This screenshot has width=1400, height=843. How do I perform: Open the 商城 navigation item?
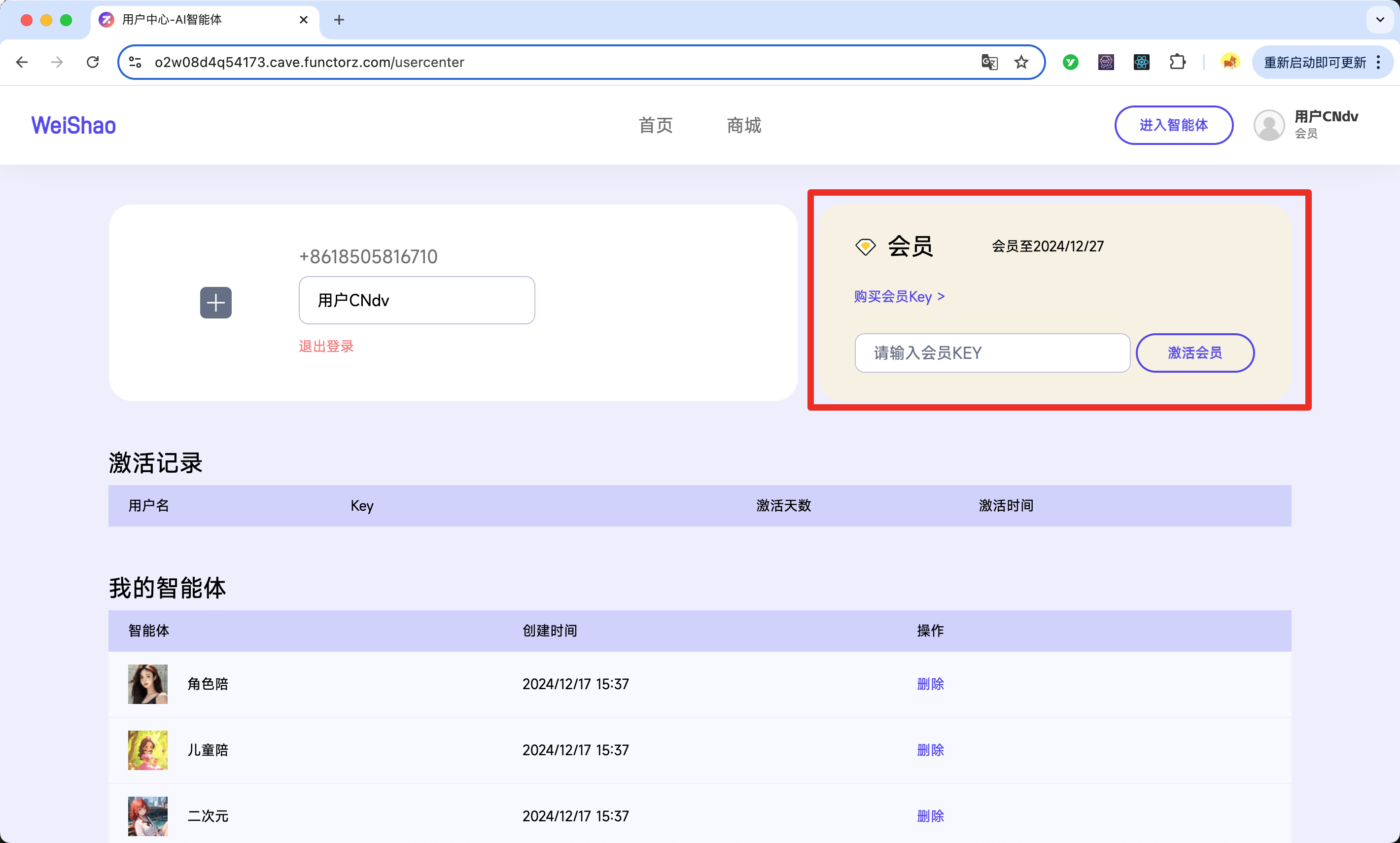[x=744, y=125]
